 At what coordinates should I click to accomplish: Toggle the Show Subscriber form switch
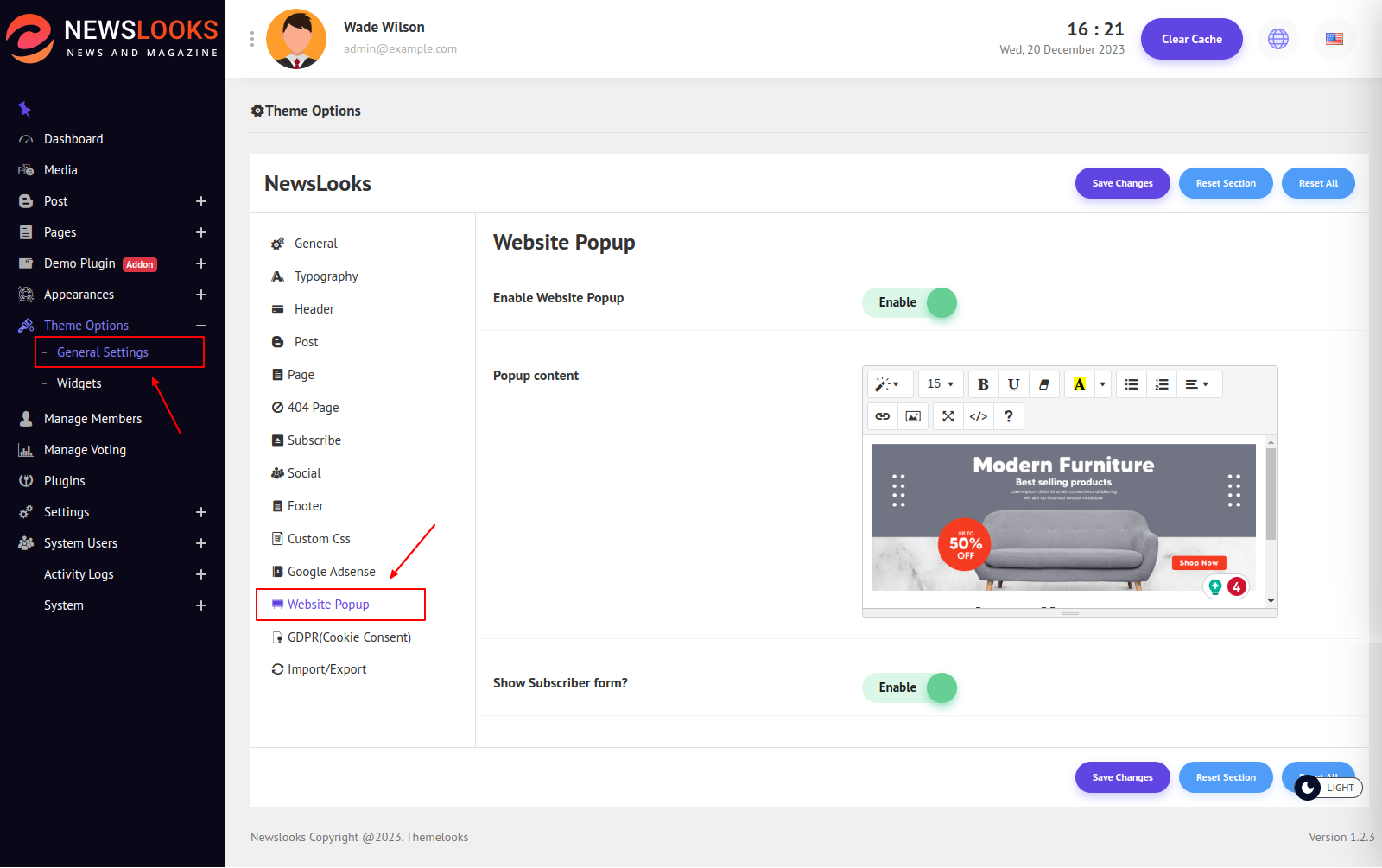910,688
